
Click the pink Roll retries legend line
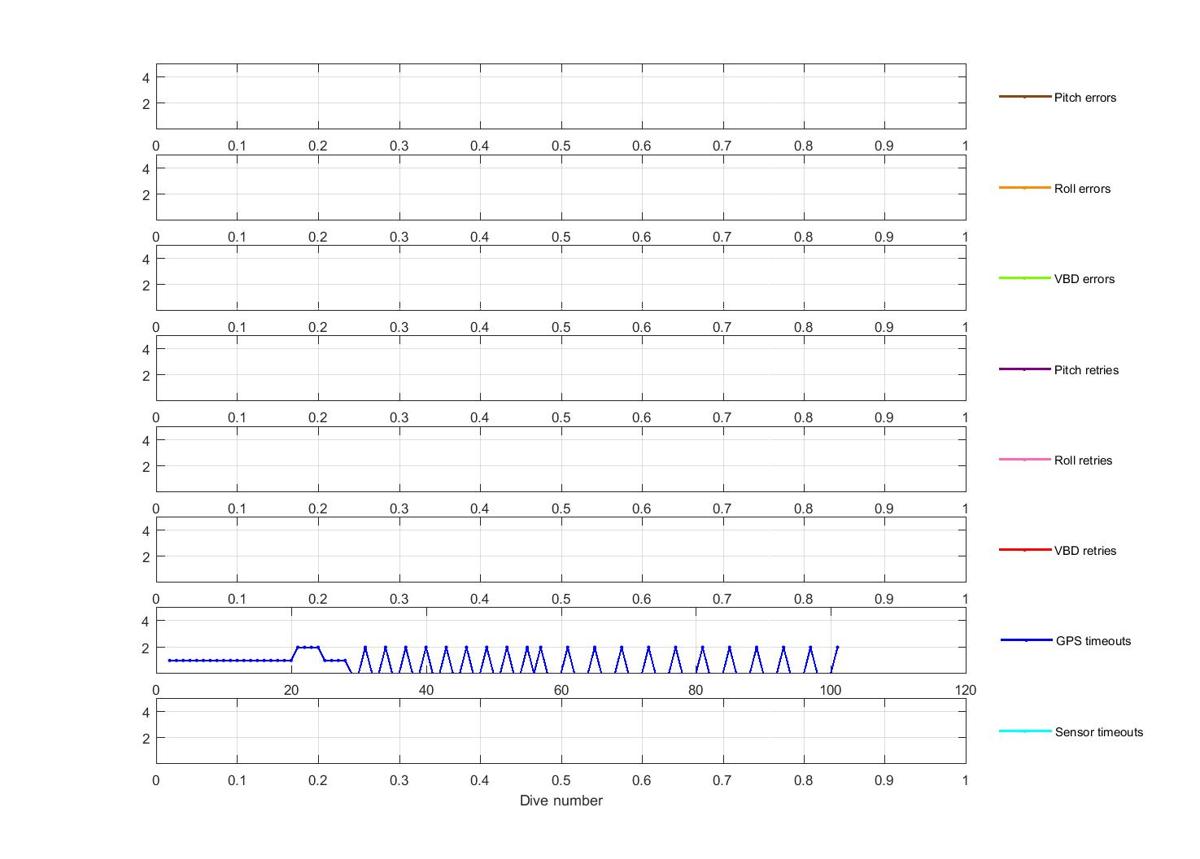(1025, 460)
